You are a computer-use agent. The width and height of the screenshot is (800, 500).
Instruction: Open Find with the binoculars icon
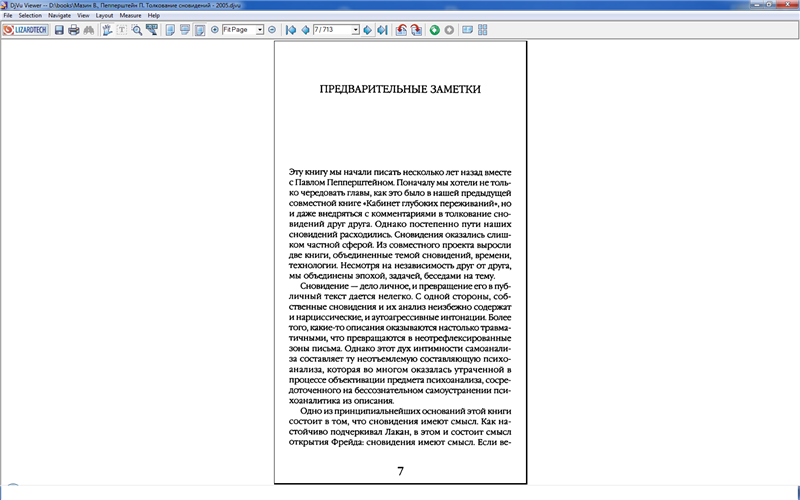tap(87, 30)
